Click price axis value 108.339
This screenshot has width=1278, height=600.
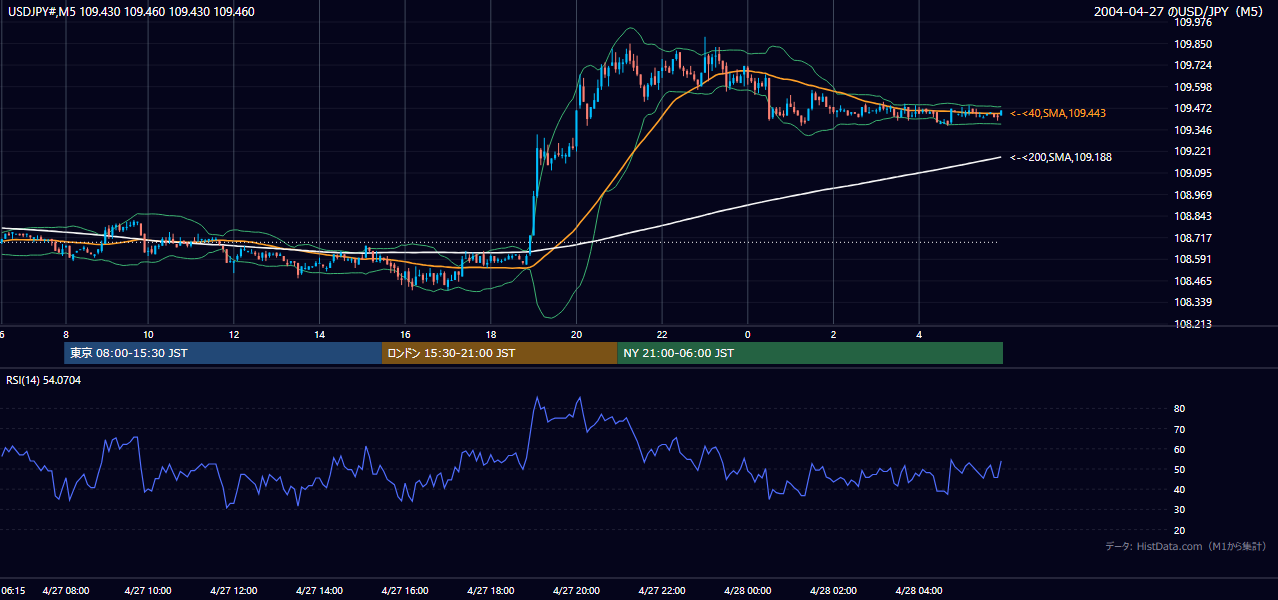click(x=1193, y=302)
